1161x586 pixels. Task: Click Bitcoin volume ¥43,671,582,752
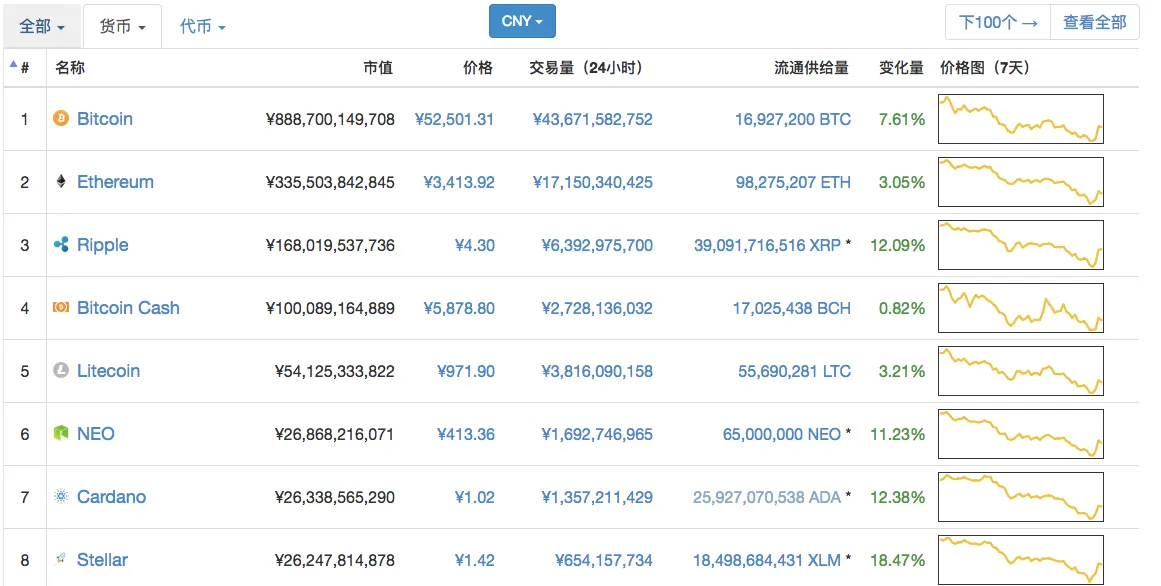tap(592, 119)
